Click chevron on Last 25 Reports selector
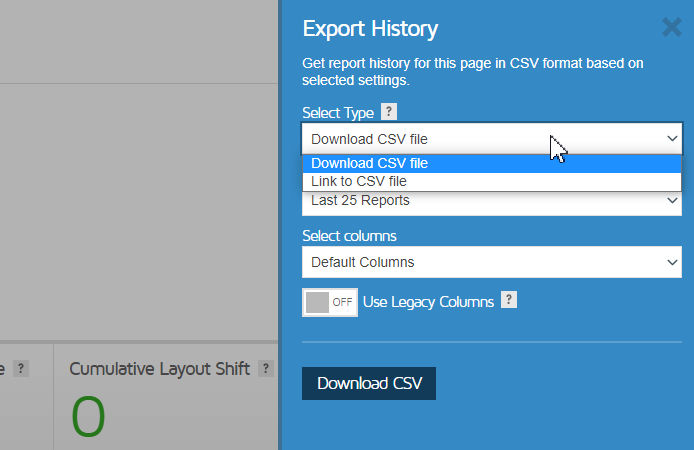This screenshot has width=694, height=450. [x=672, y=201]
